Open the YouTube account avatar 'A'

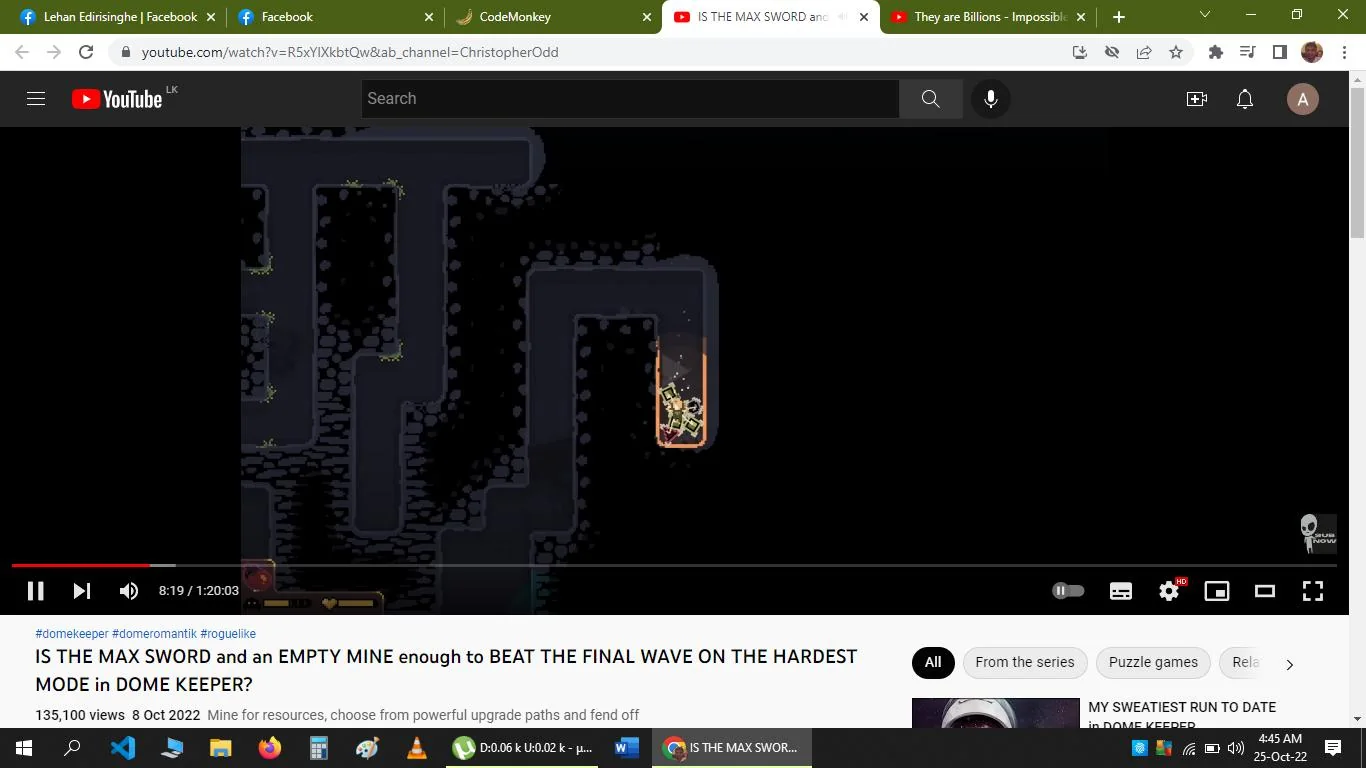click(x=1302, y=99)
